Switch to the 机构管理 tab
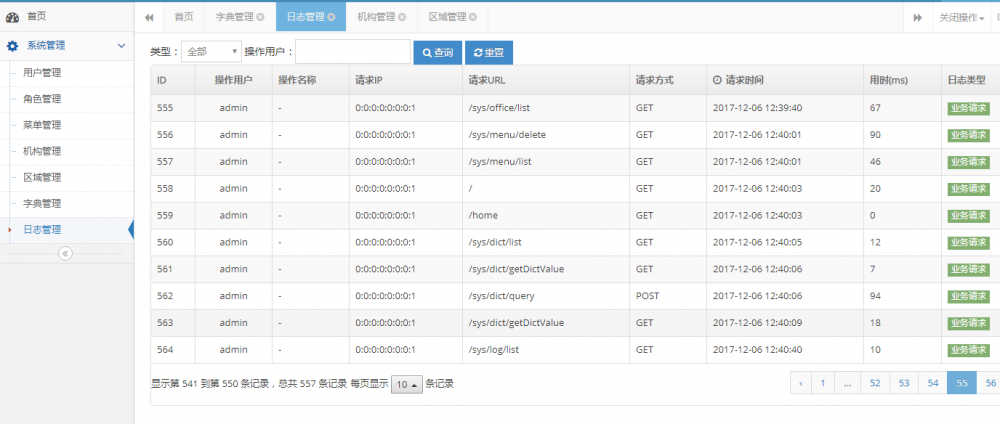1000x424 pixels. pyautogui.click(x=381, y=17)
